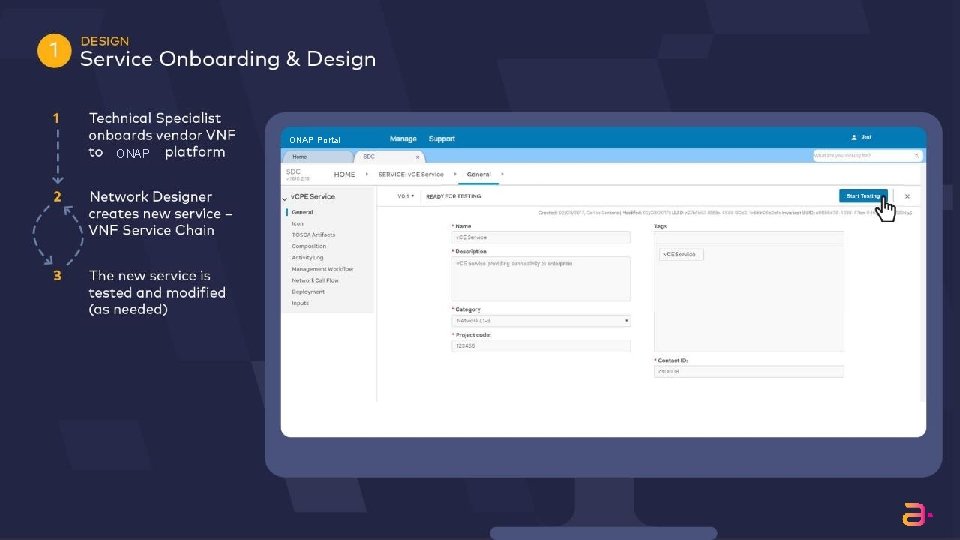Expand the arrow after HOME breadcrumb

[x=367, y=174]
